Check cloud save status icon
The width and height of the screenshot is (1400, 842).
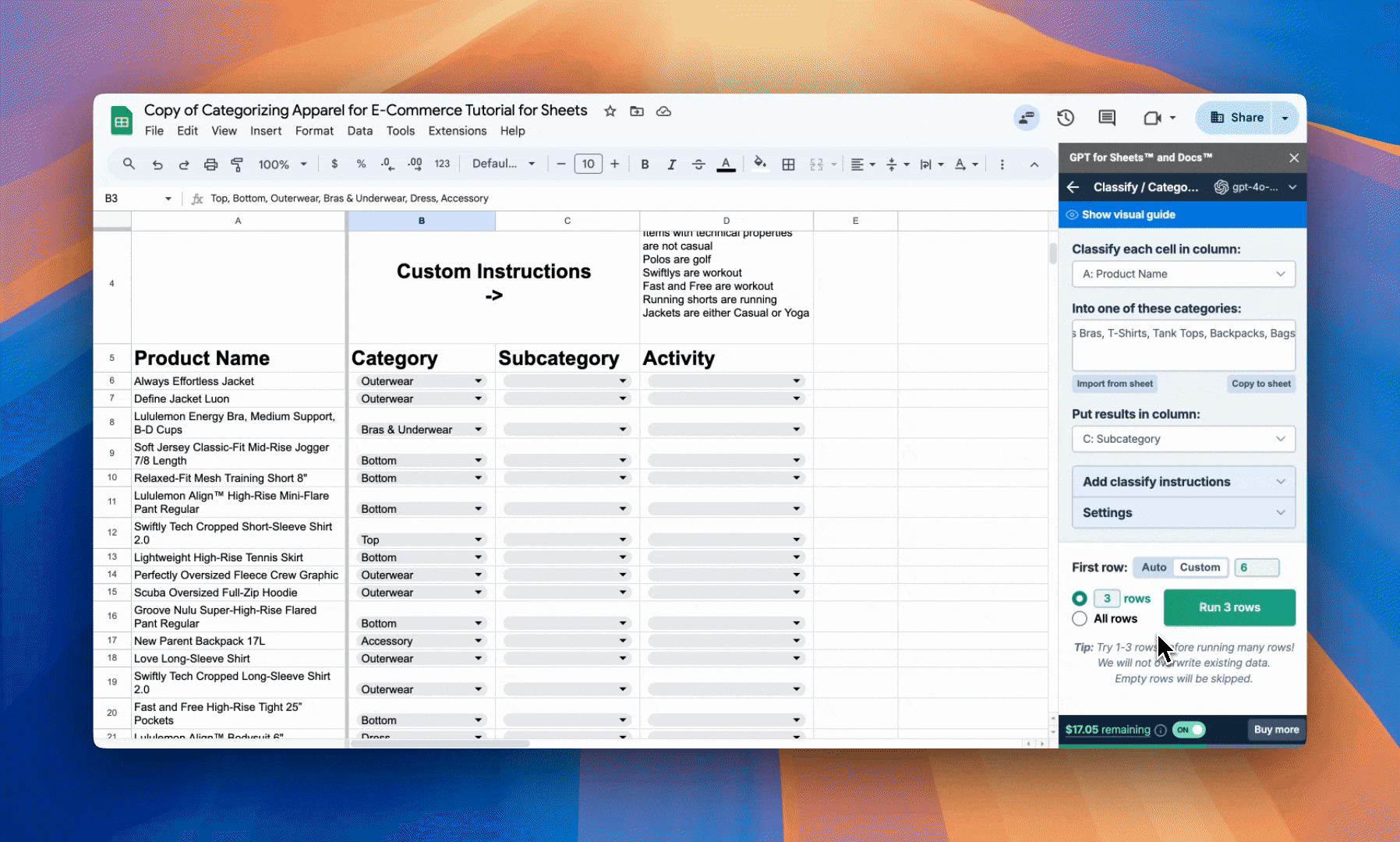[663, 111]
